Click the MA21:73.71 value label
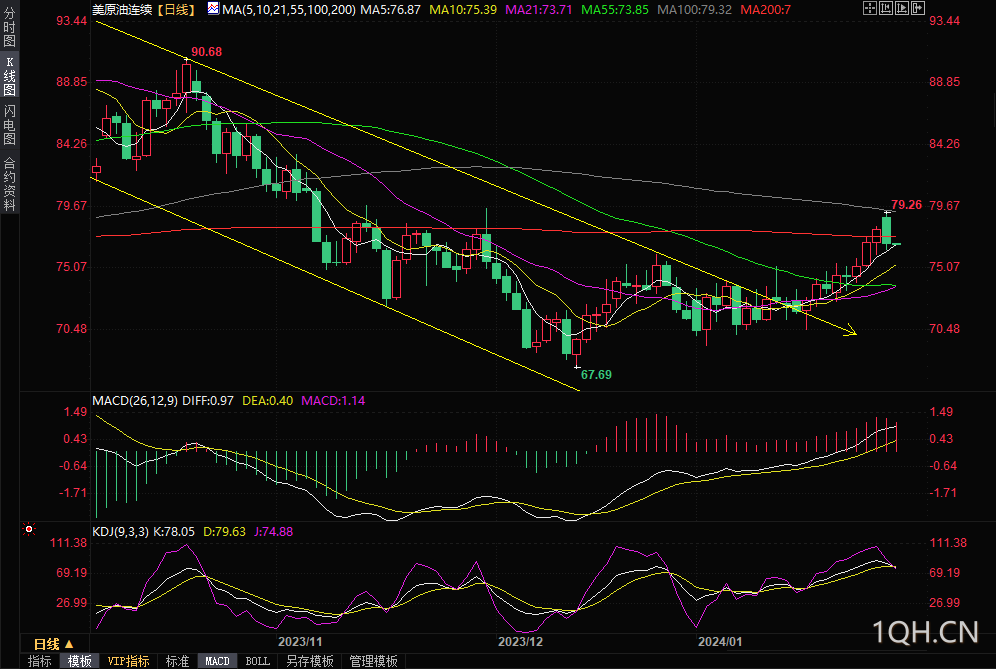This screenshot has width=996, height=669. point(539,10)
